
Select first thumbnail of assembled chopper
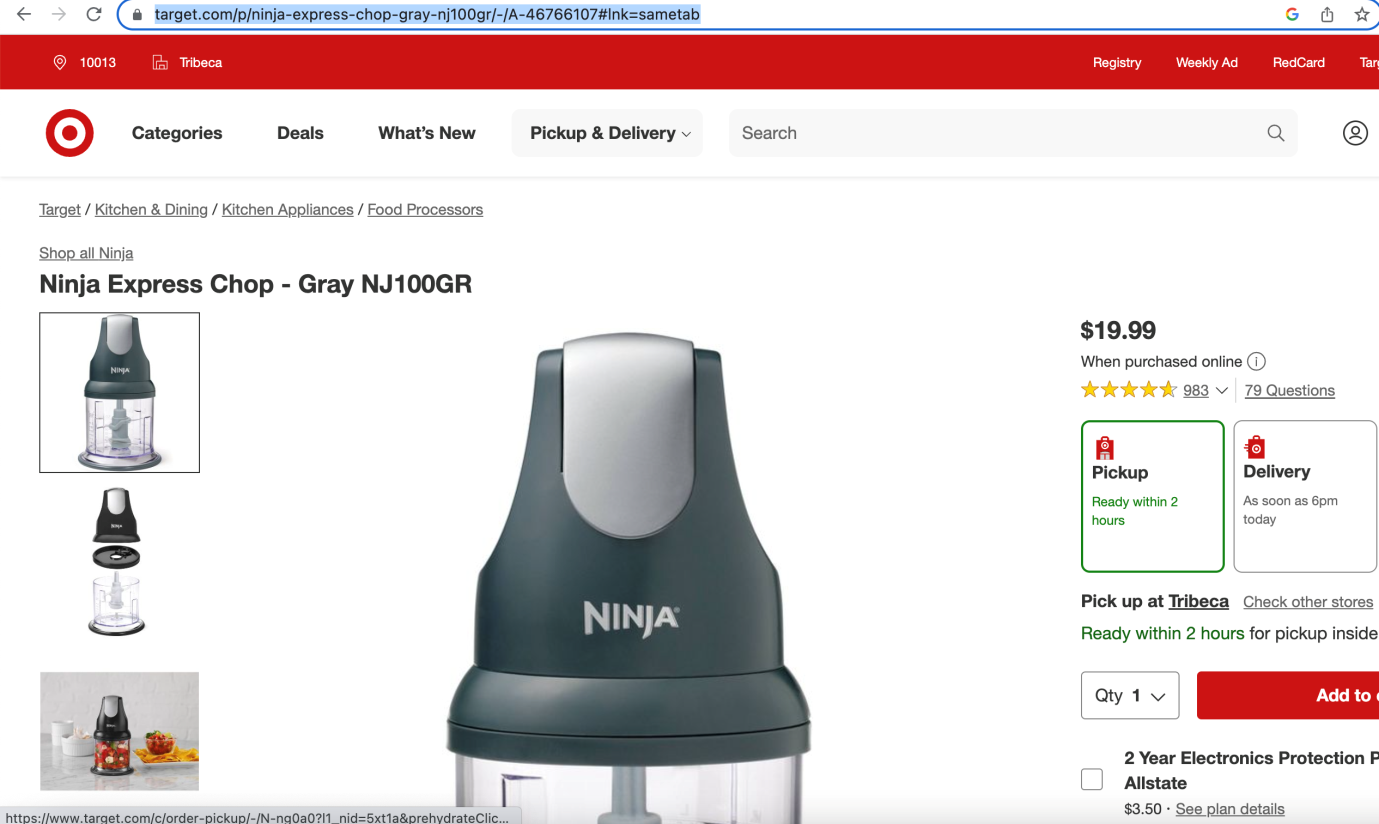(x=119, y=392)
